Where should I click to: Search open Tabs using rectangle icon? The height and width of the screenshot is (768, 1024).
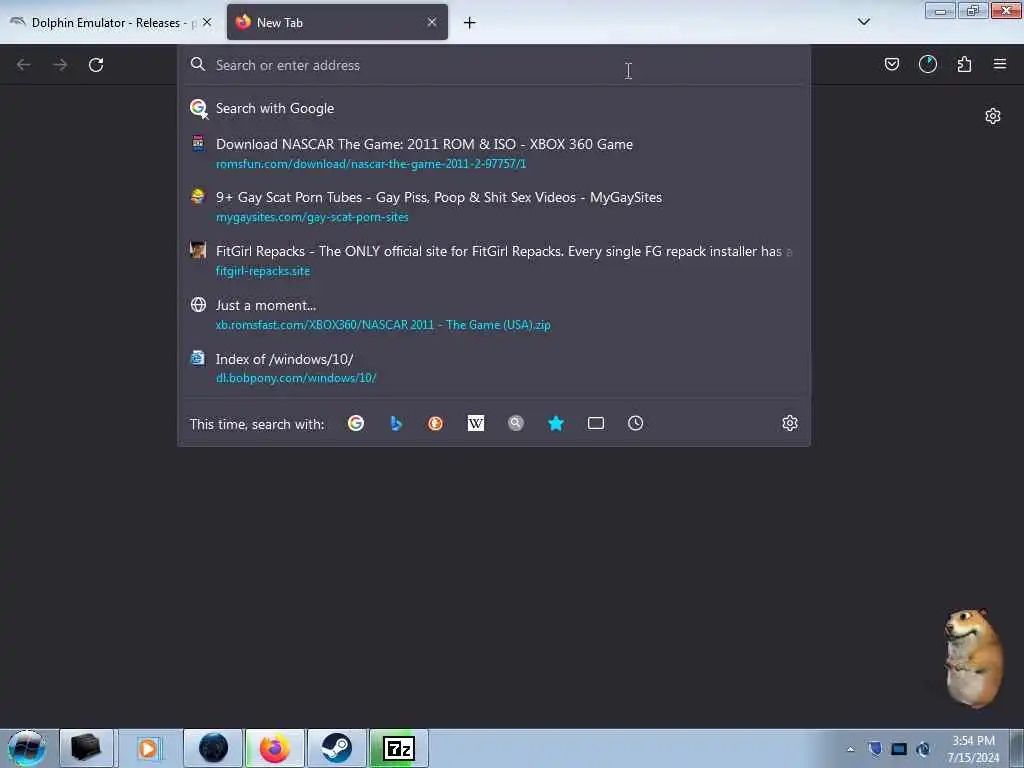click(x=596, y=423)
